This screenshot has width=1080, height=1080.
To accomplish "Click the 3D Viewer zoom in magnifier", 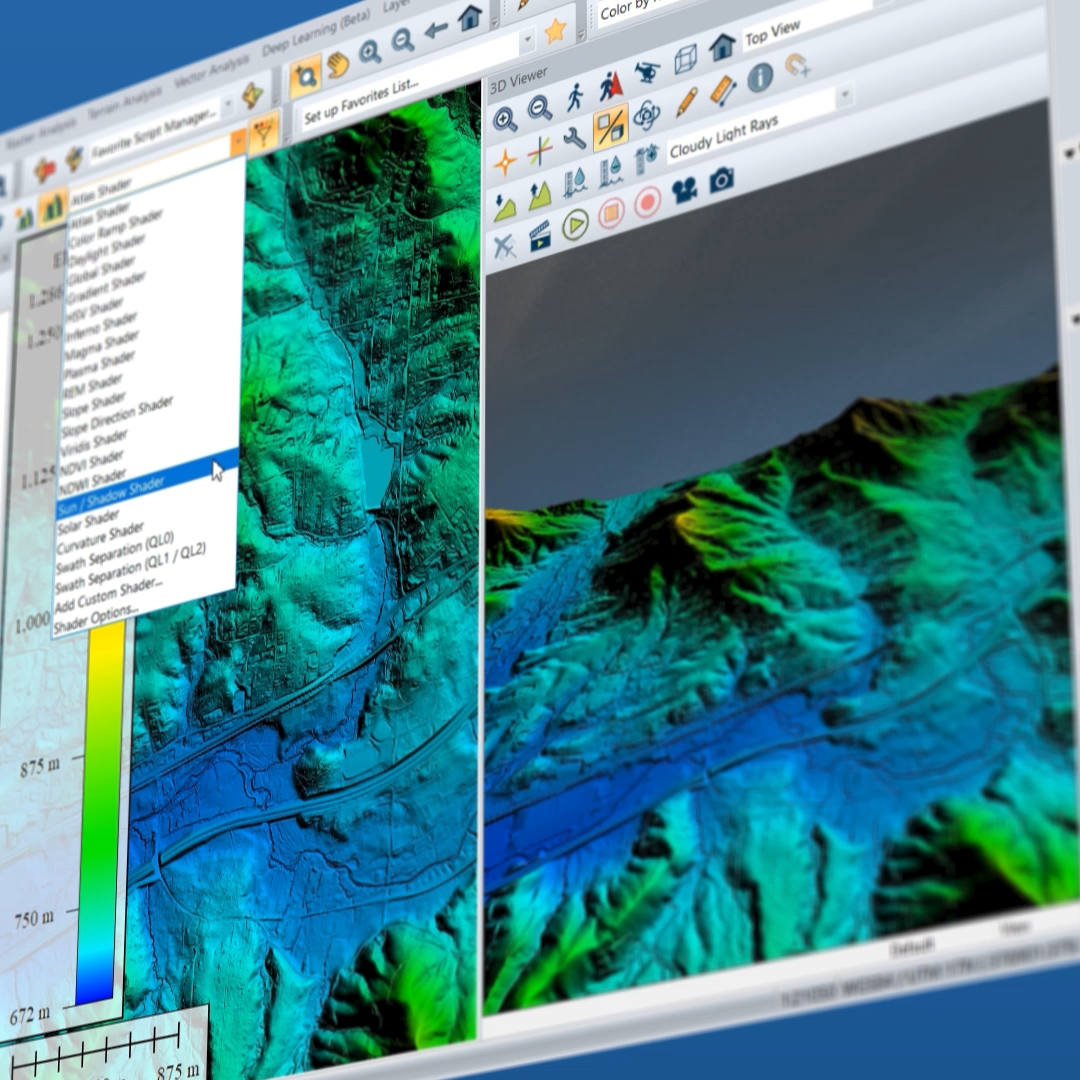I will 505,120.
